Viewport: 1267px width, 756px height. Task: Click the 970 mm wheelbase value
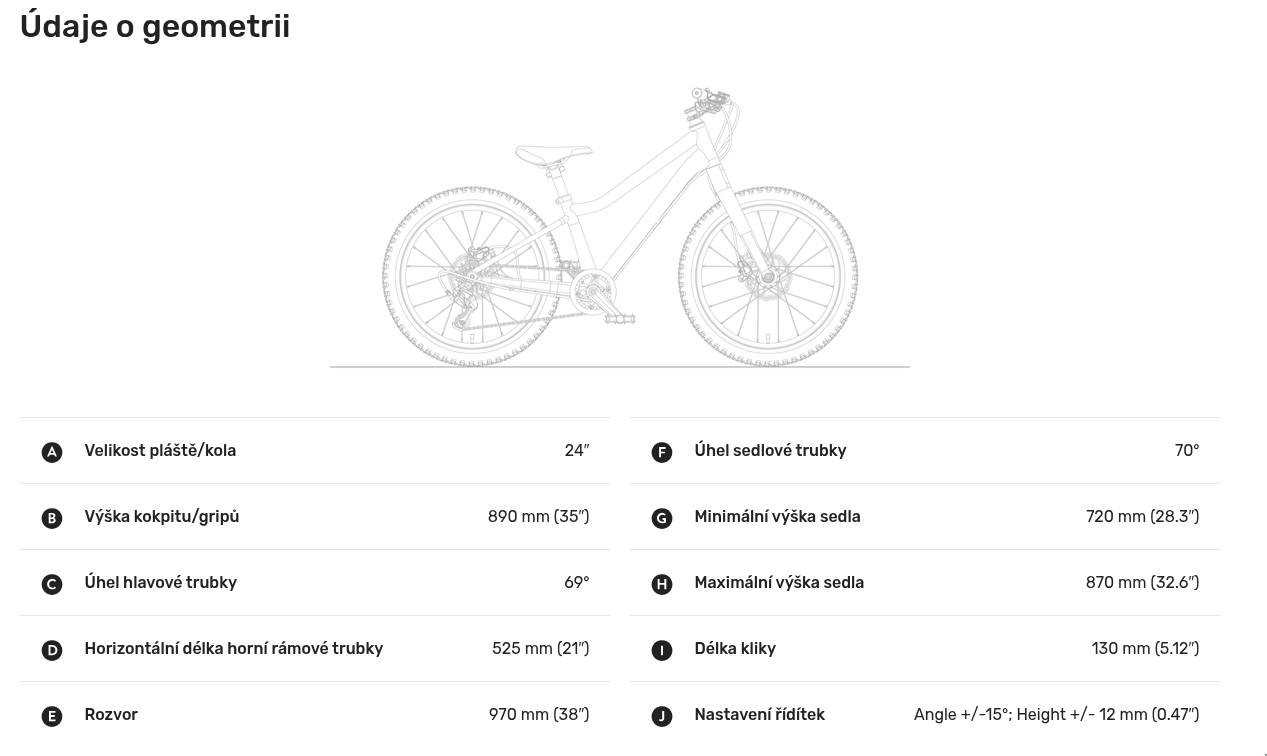(538, 715)
